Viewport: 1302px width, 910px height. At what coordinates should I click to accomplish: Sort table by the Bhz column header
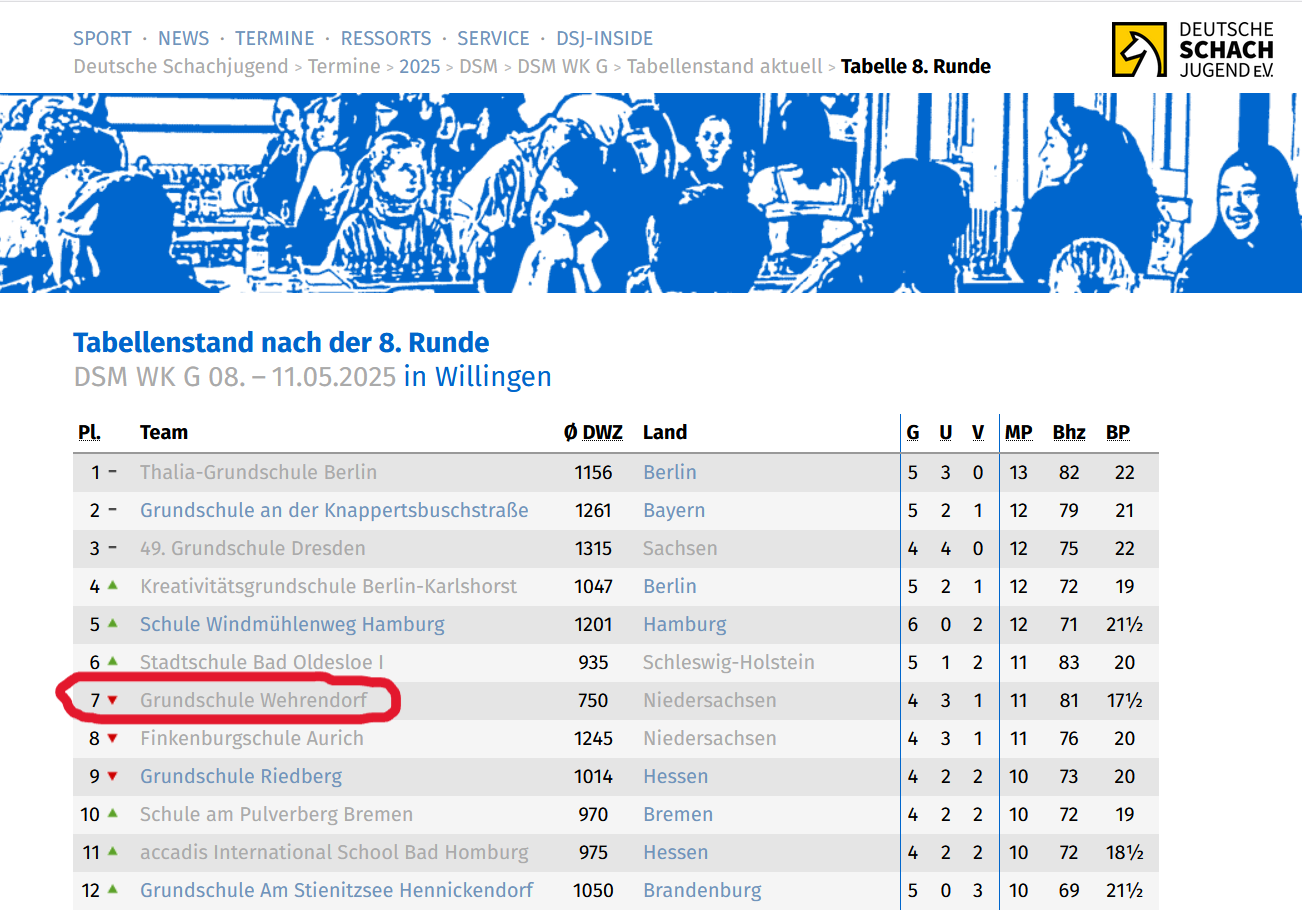1068,433
